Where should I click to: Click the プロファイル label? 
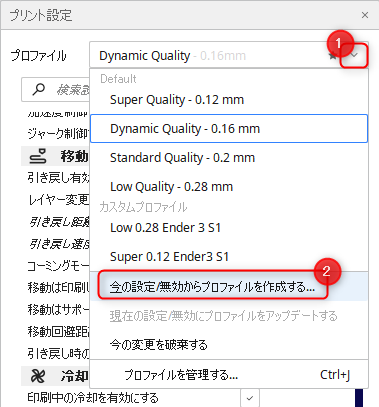pos(38,55)
